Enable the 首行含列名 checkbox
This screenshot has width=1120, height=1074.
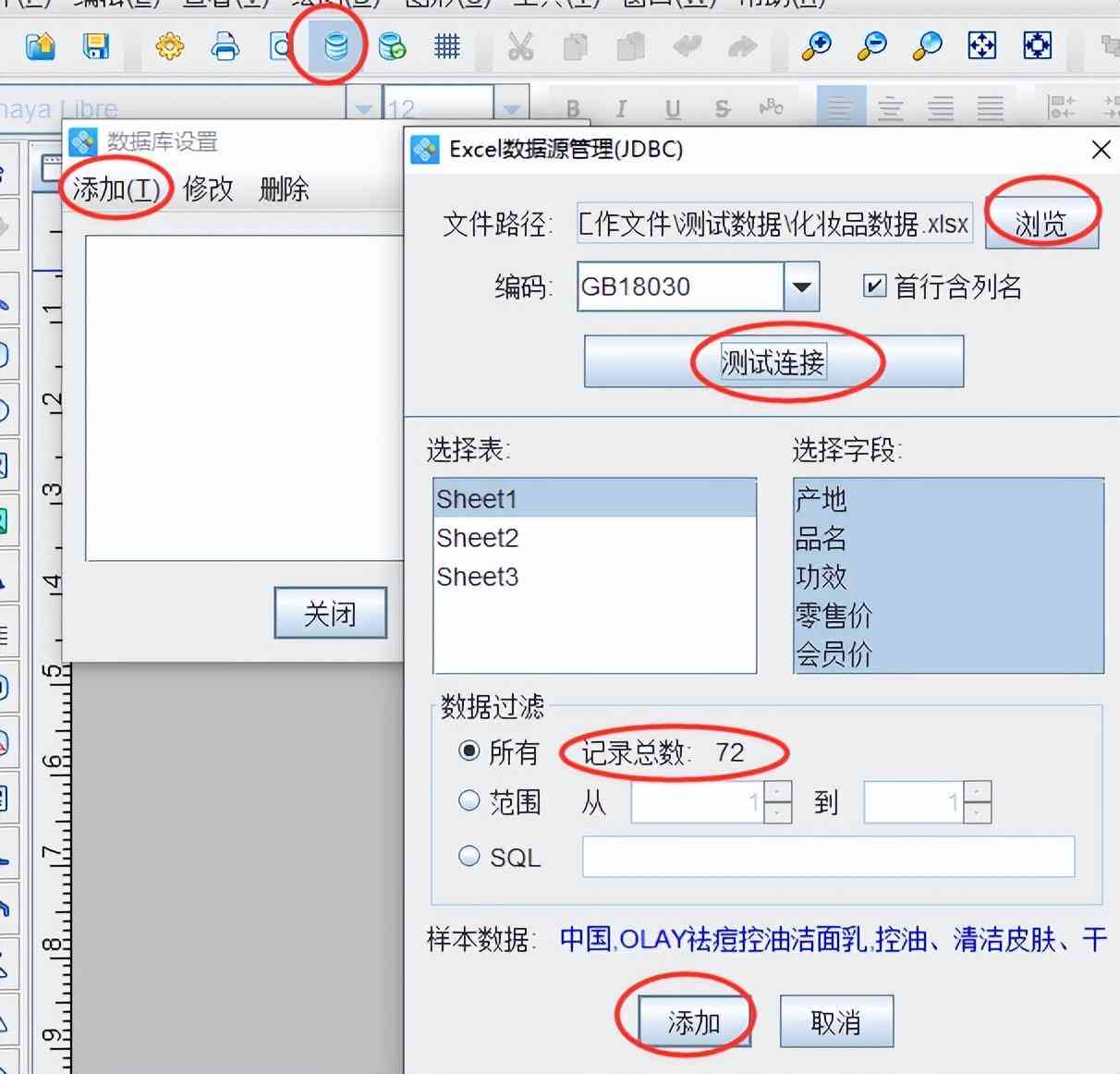872,287
